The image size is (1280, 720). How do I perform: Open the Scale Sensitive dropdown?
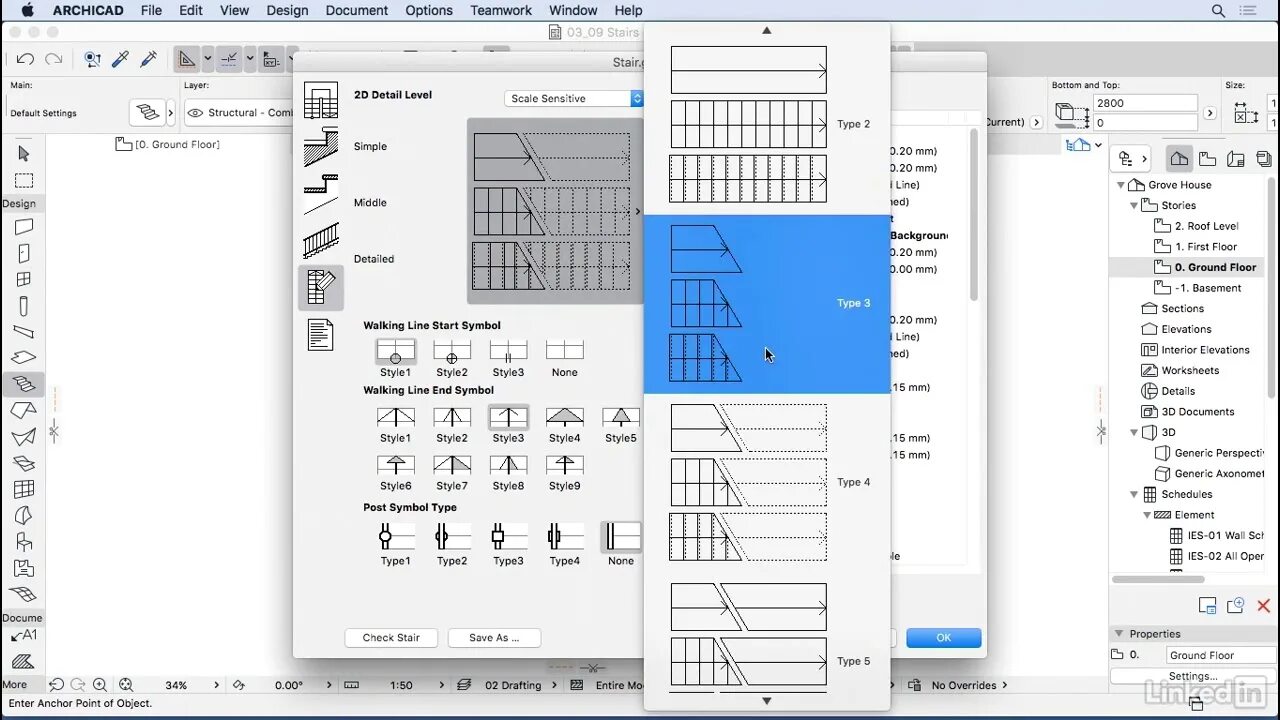coord(574,98)
